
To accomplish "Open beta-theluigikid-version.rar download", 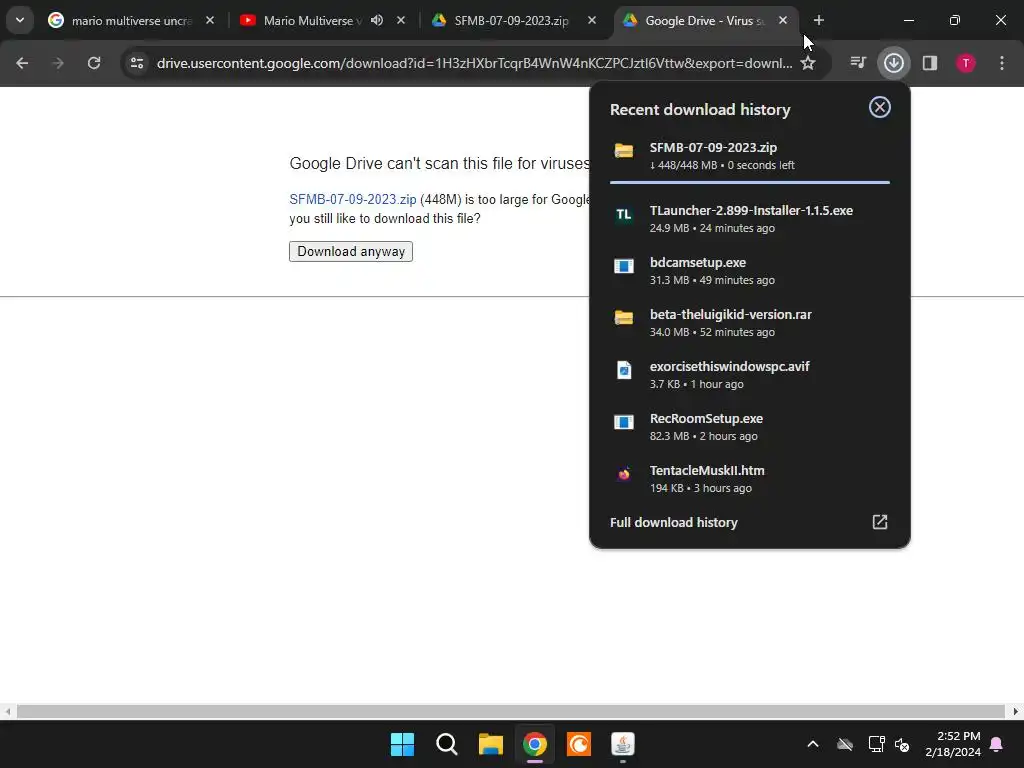I will (x=750, y=323).
